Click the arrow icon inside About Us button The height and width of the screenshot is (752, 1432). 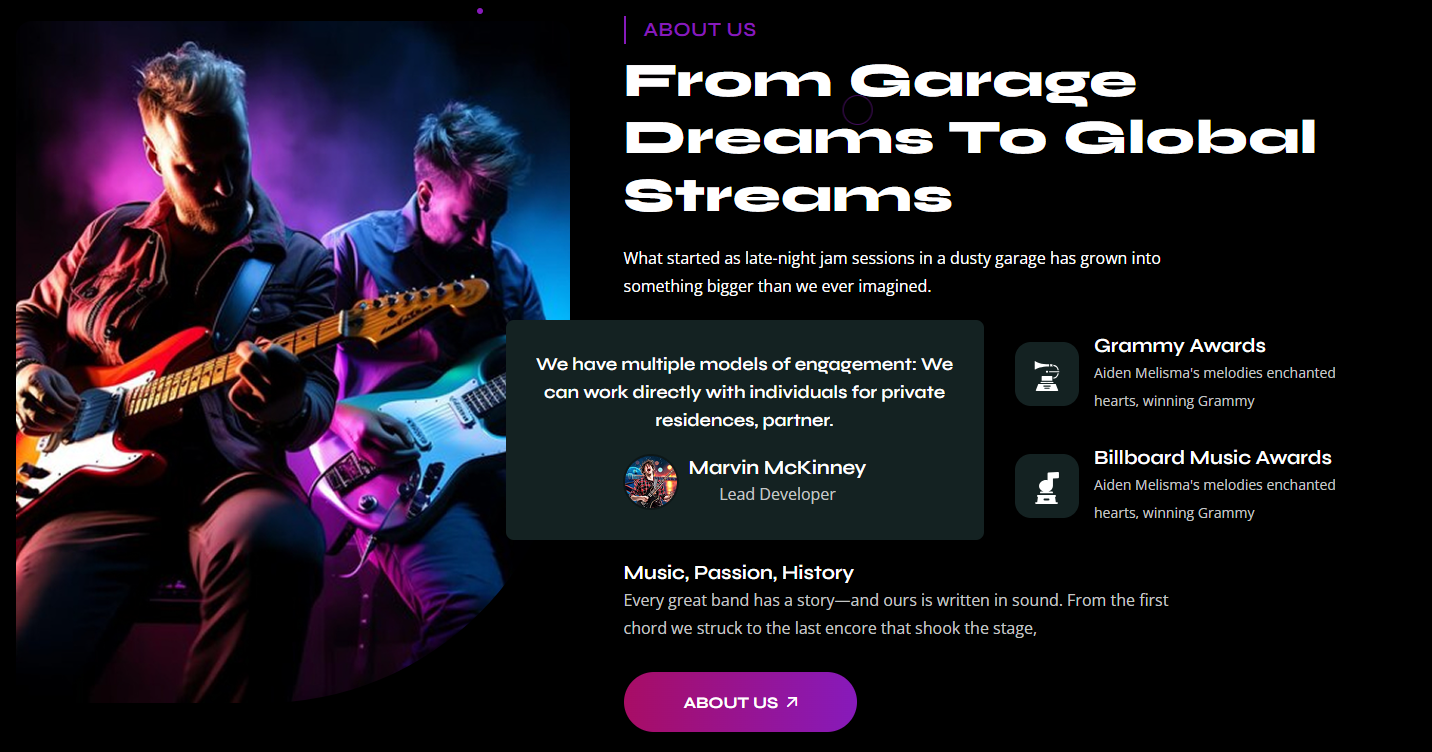click(792, 703)
